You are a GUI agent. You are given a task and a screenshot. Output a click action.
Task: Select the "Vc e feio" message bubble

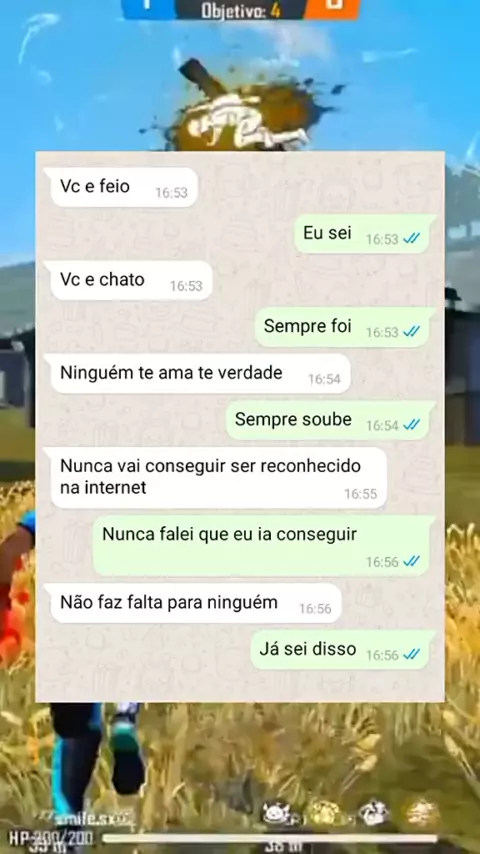121,187
